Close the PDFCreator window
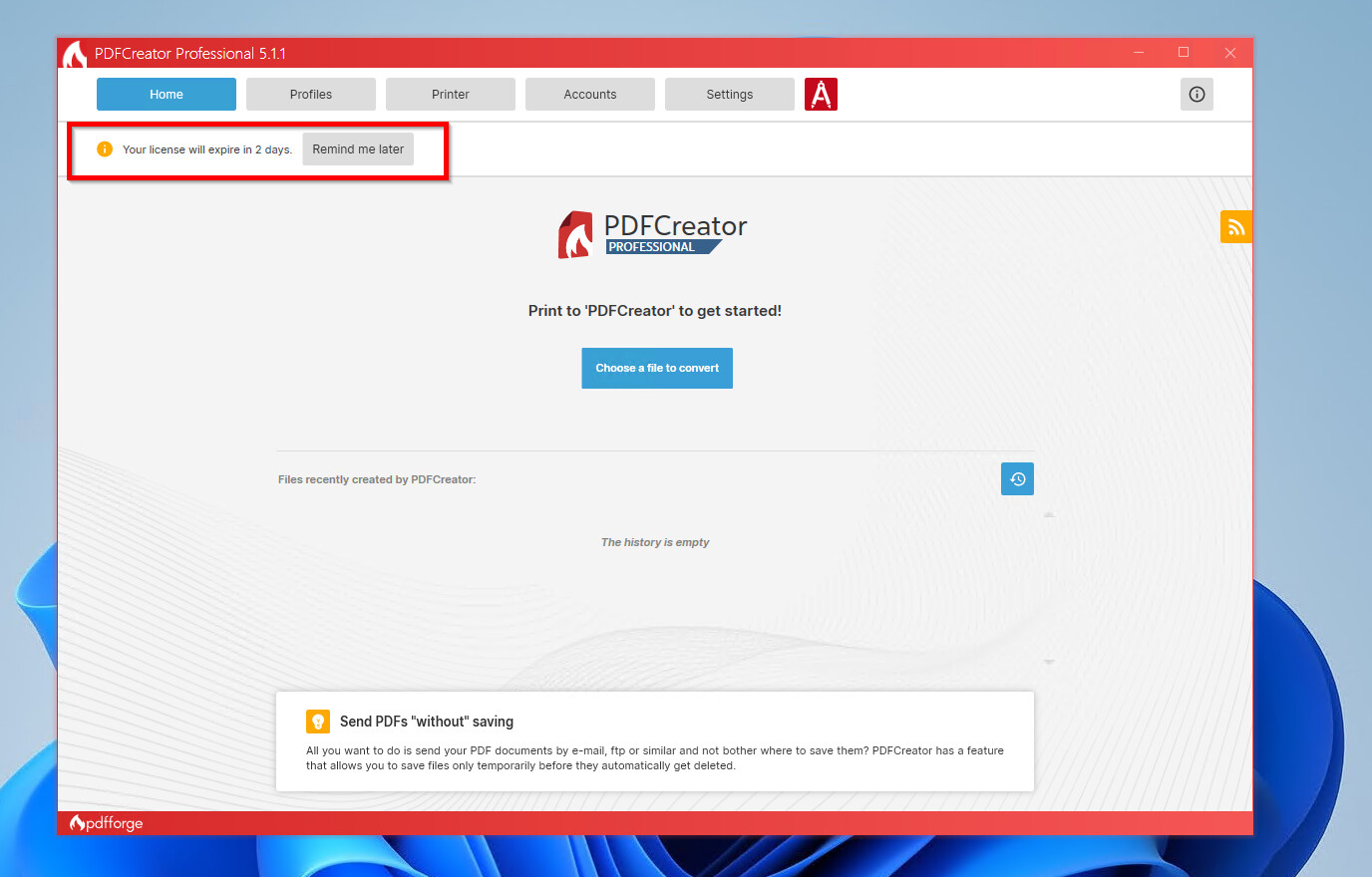Screen dimensions: 1372x877 point(1229,53)
